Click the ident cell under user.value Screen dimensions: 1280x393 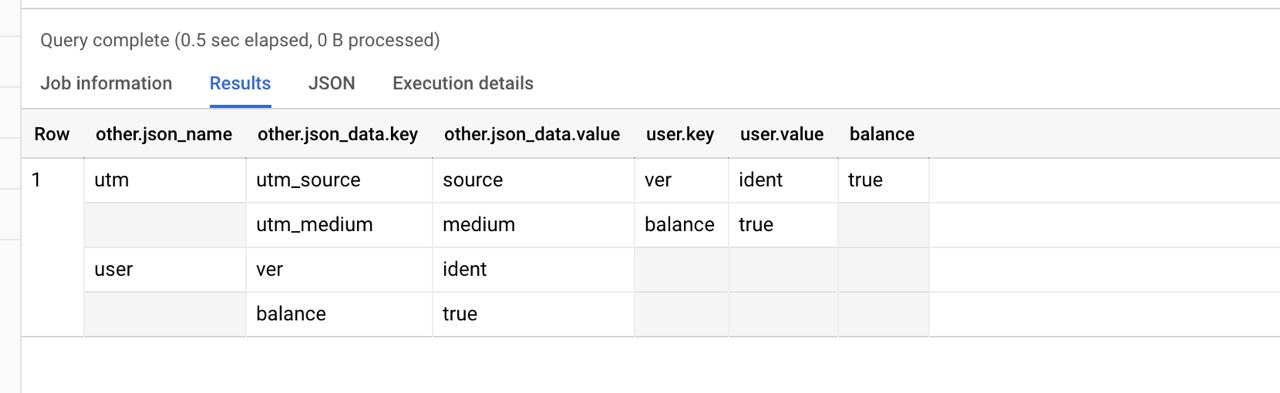(x=783, y=181)
